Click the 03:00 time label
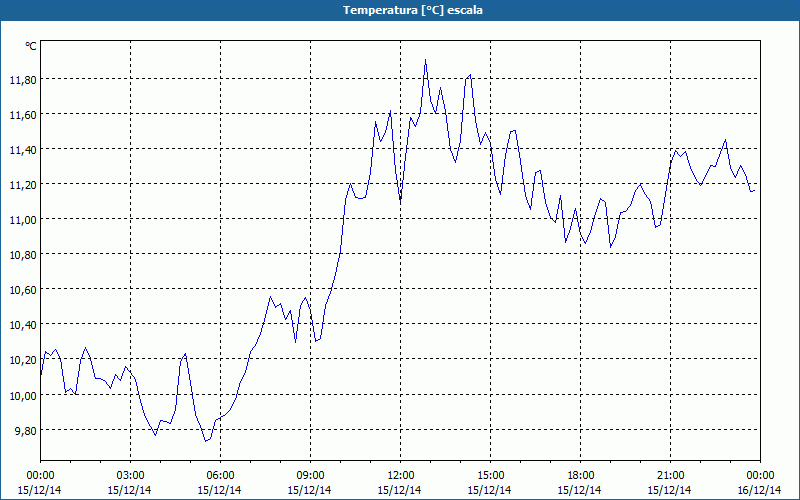The height and width of the screenshot is (500, 800). (130, 476)
